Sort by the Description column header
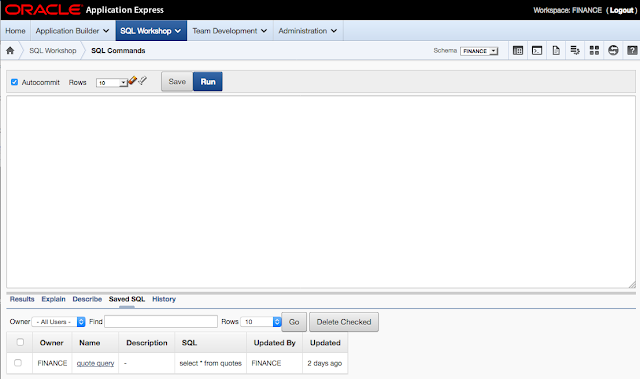Screen dimensions: 640x379 click(x=147, y=343)
